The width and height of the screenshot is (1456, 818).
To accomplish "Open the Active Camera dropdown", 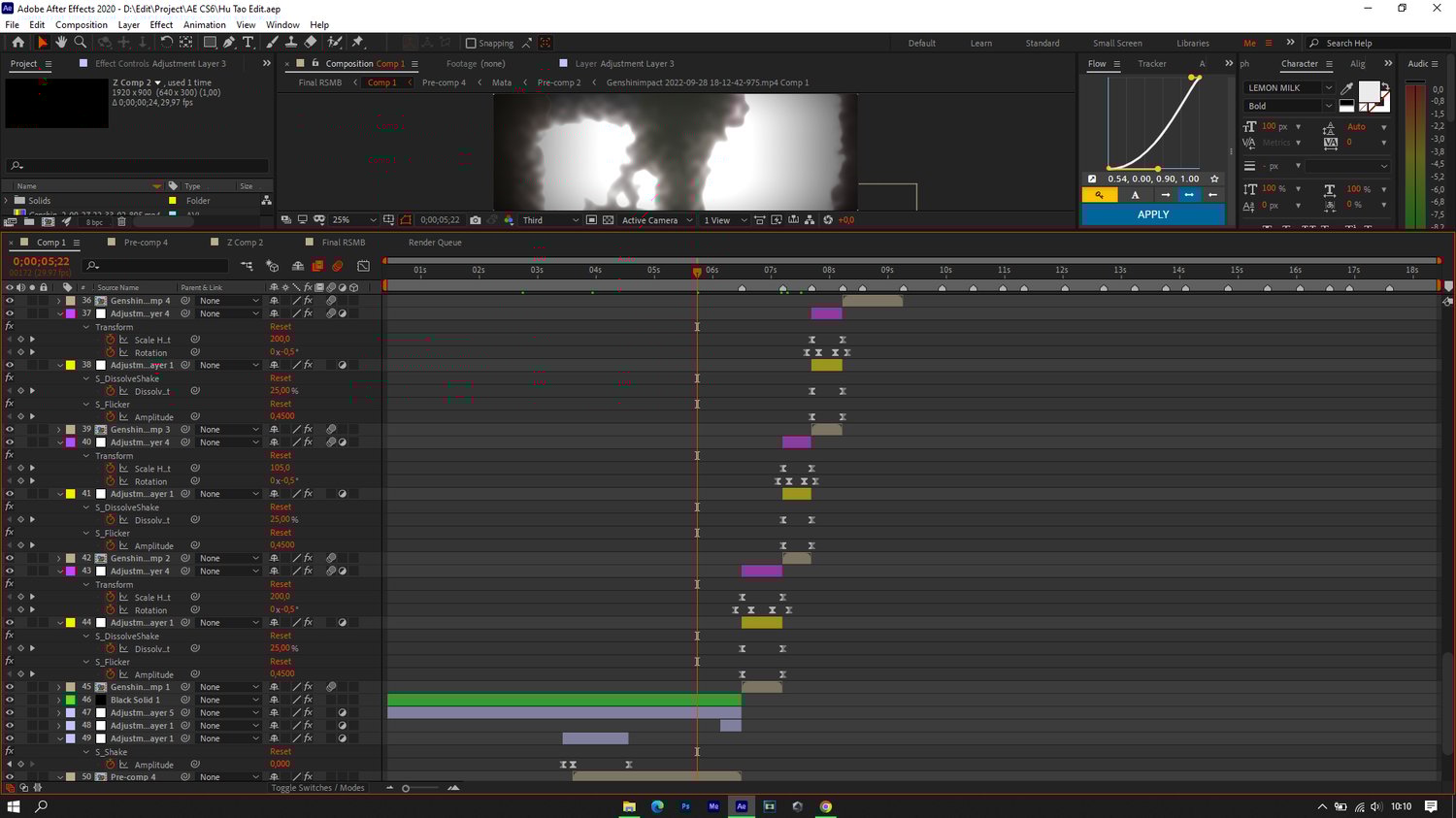I will coord(657,220).
